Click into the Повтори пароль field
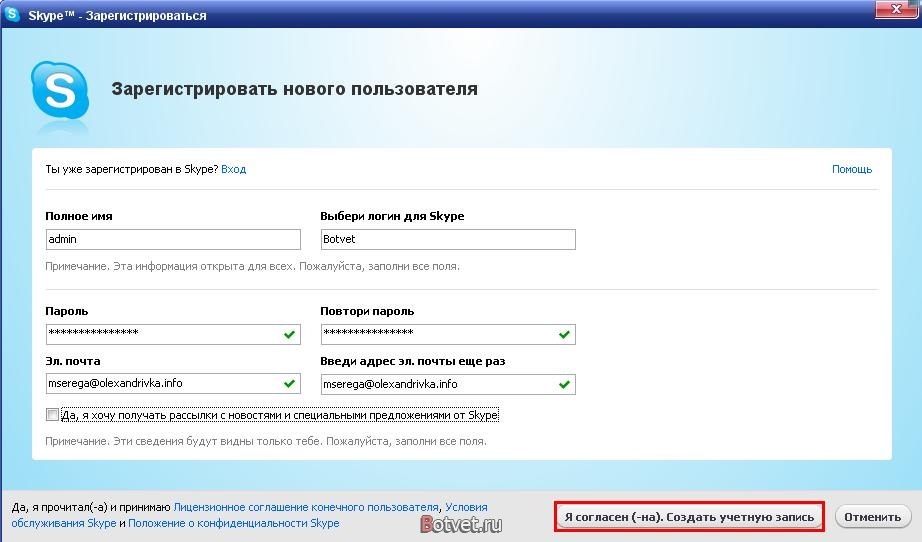Screen dimensions: 922x542 (447, 334)
